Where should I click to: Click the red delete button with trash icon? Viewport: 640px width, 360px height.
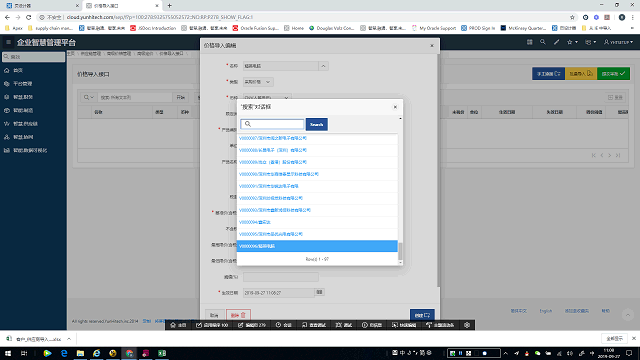coord(238,315)
